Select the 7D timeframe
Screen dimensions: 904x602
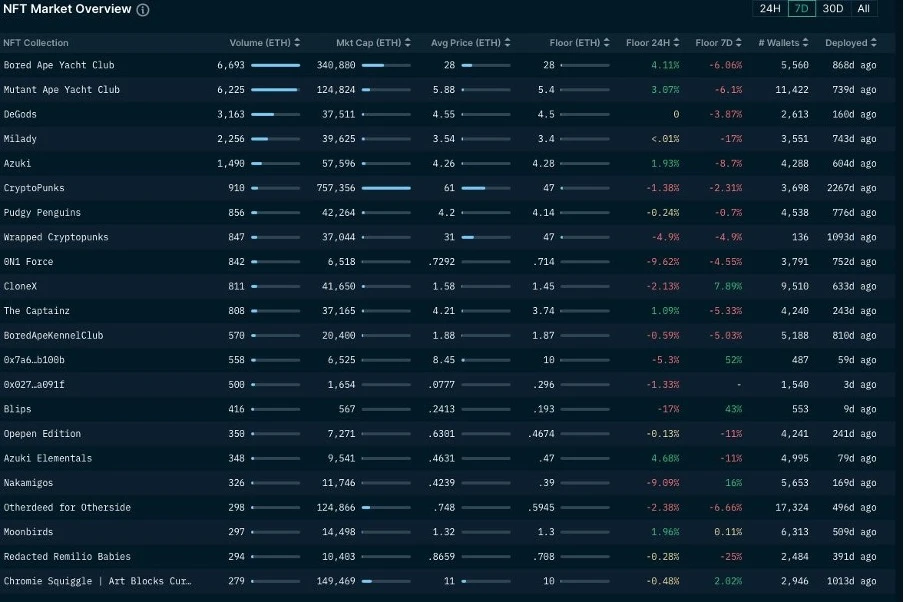coord(801,9)
